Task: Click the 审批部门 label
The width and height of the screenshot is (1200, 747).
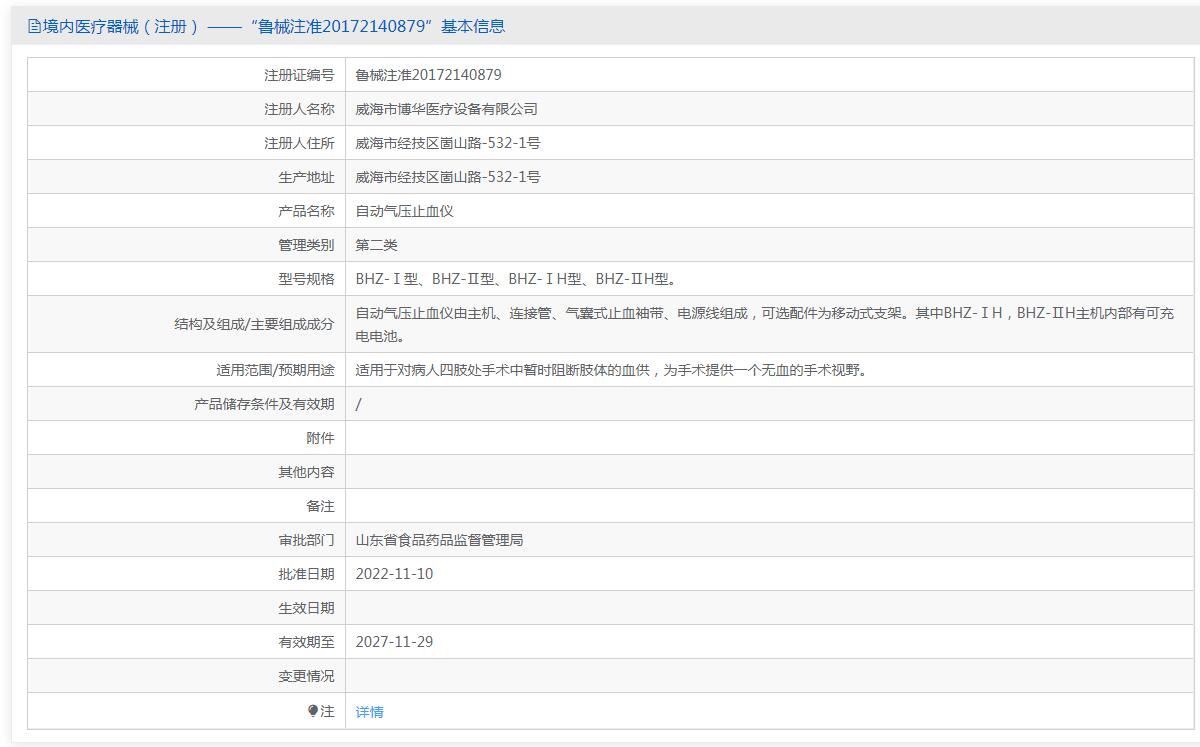Action: [x=306, y=540]
